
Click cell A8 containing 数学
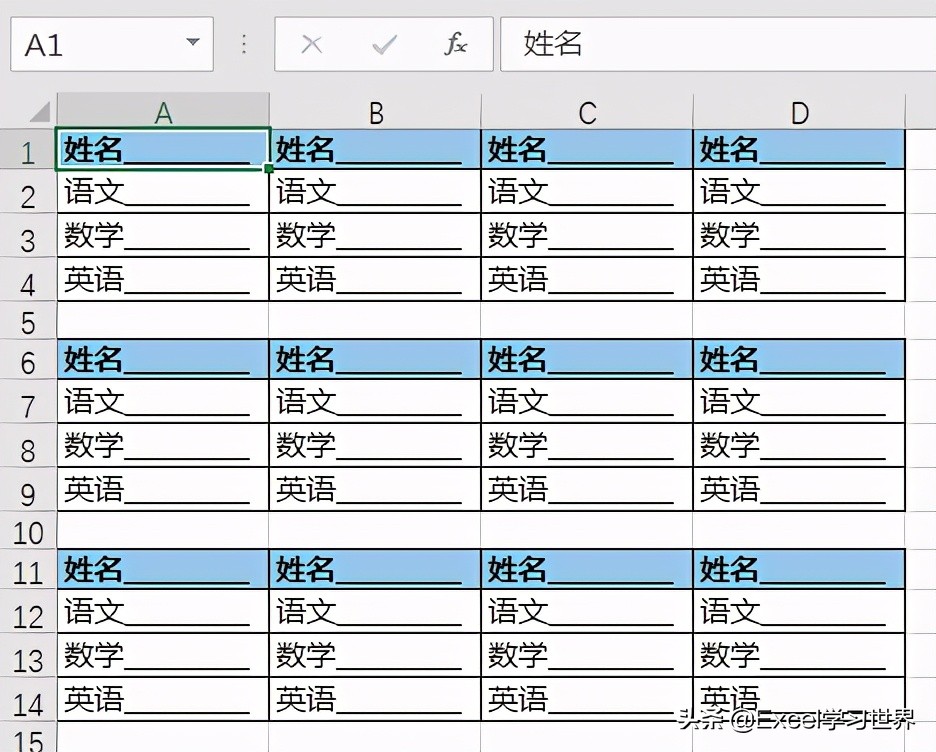(x=163, y=445)
